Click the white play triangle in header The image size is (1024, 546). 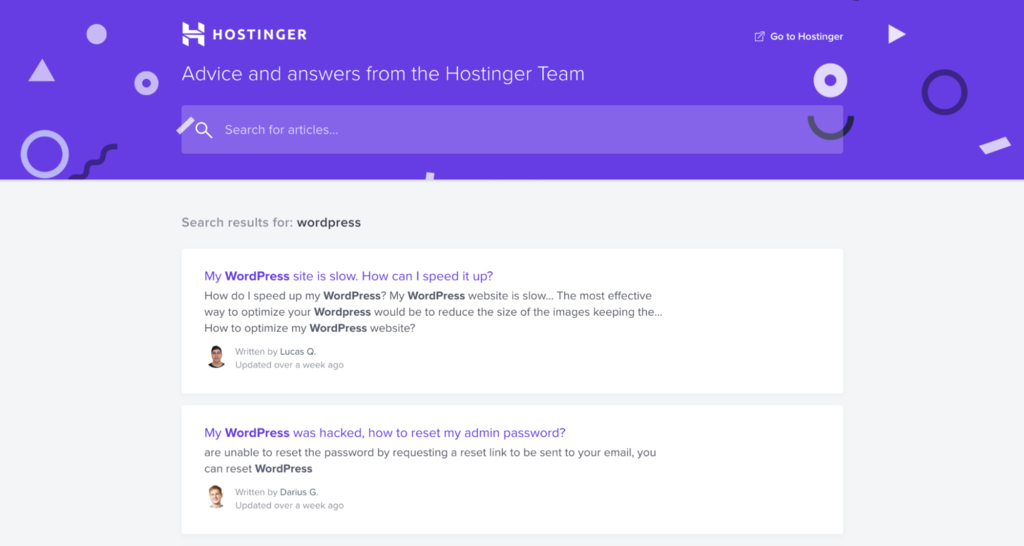point(896,35)
